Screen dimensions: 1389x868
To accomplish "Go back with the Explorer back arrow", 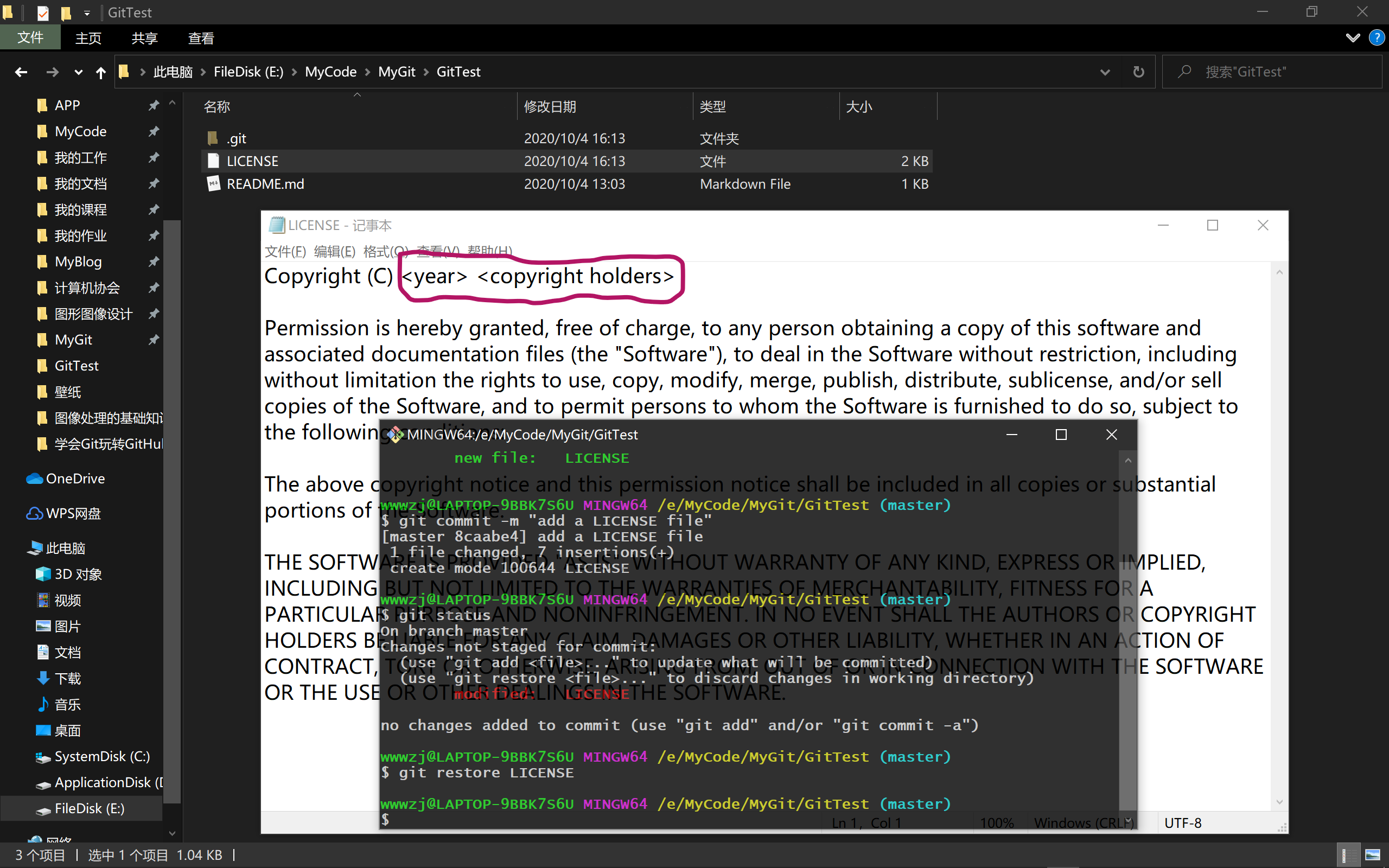I will coord(21,72).
